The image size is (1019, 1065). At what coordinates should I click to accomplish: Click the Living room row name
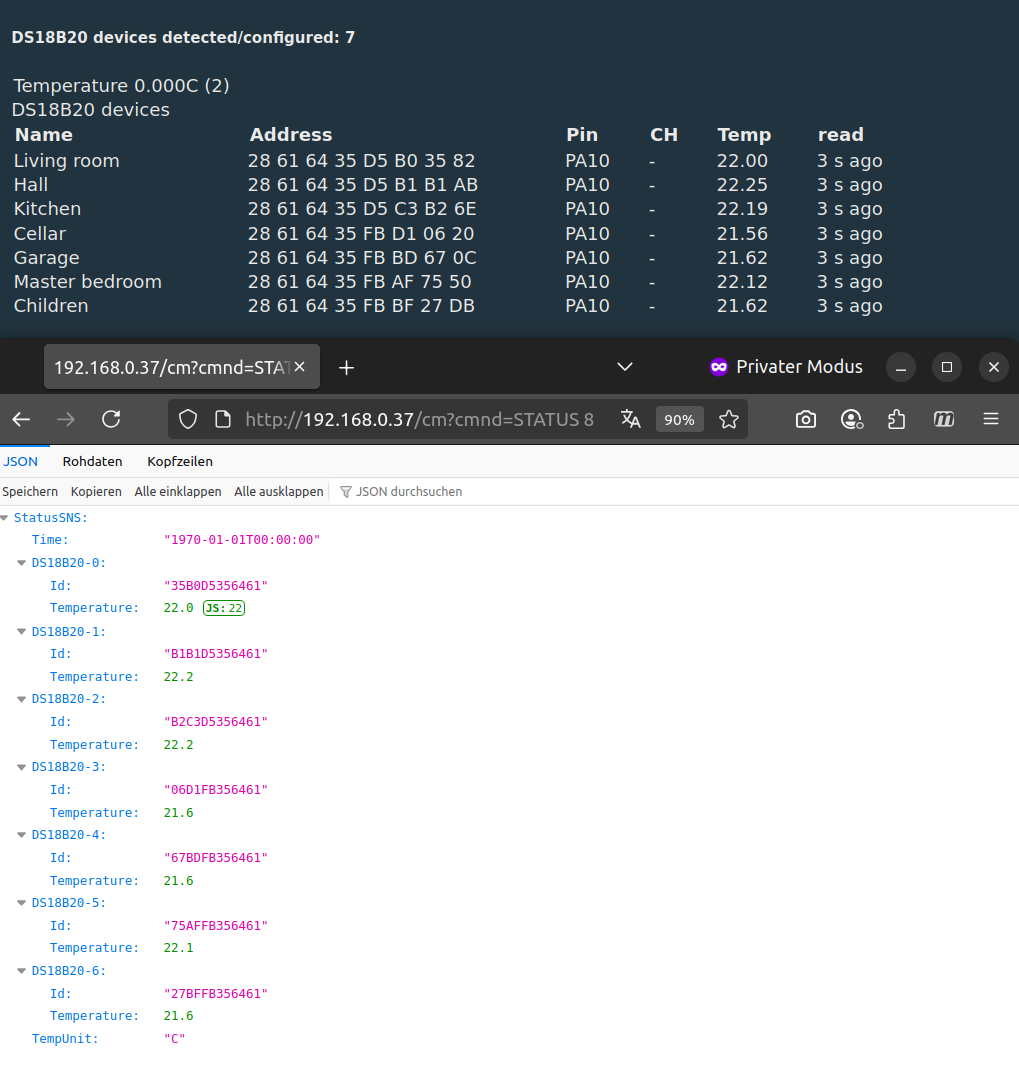tap(67, 161)
